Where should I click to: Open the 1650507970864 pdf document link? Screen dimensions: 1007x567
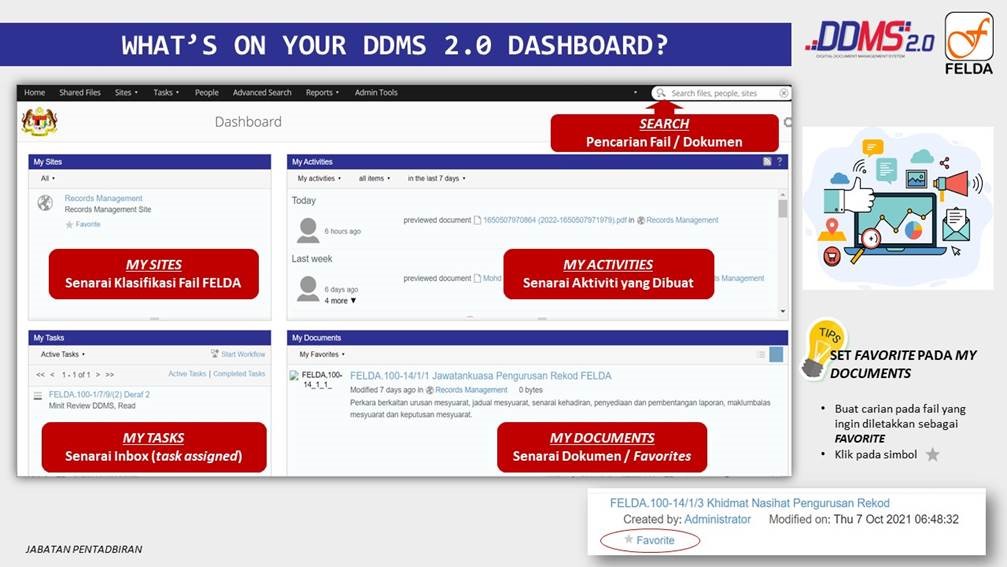[555, 220]
